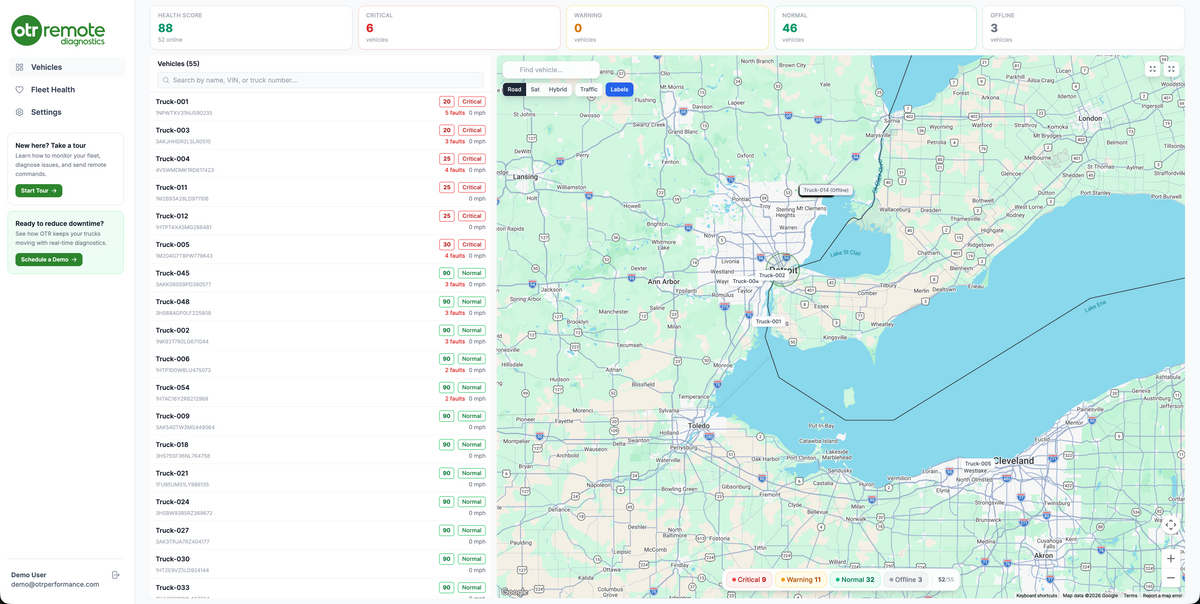Filter by the Warning 0 summary card
The image size is (1200, 604).
667,28
